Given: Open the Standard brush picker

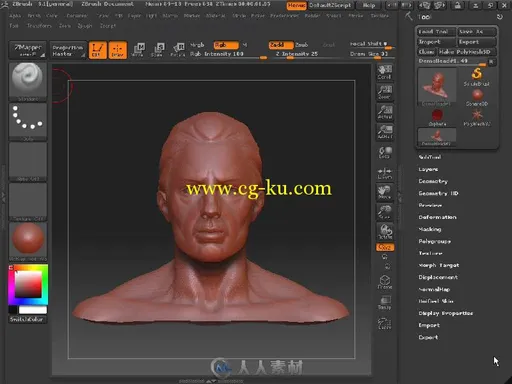Looking at the screenshot, I should point(28,82).
